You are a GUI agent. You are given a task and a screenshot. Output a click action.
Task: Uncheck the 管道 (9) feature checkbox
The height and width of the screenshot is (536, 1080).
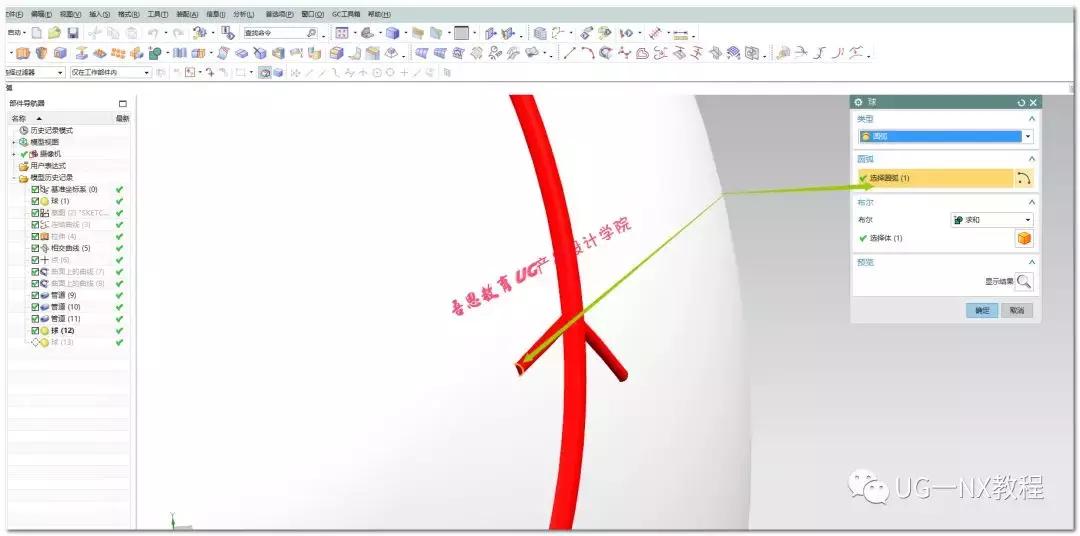click(35, 295)
